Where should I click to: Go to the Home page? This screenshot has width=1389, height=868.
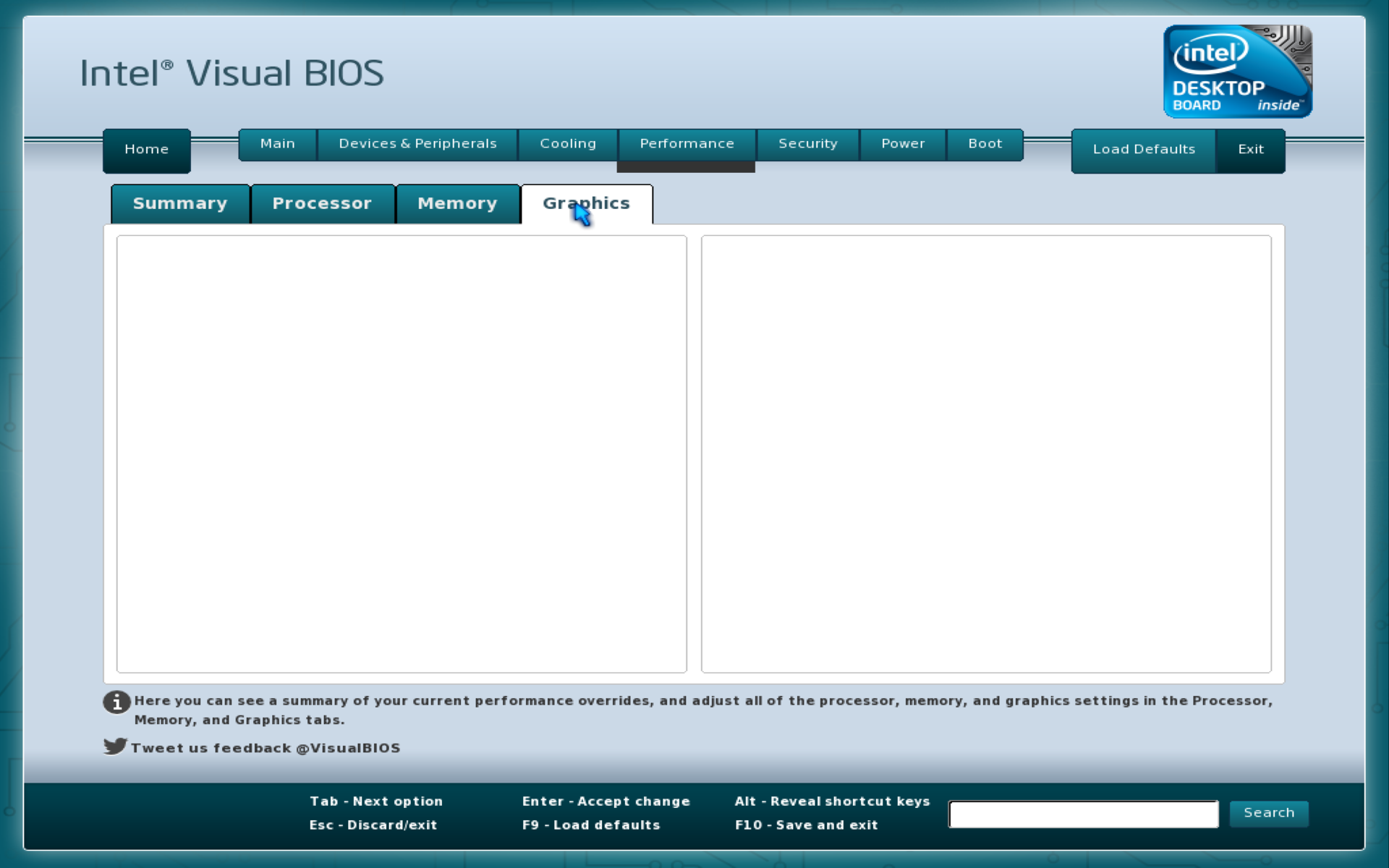(x=147, y=150)
